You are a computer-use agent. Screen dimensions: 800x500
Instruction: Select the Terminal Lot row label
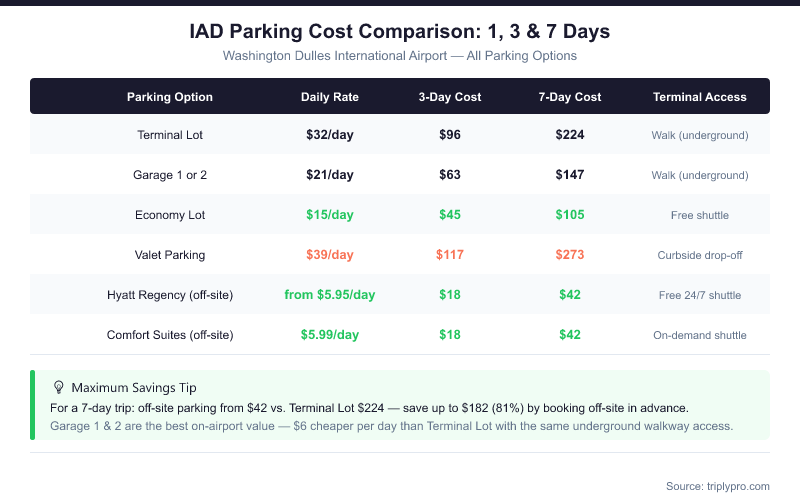(x=170, y=134)
